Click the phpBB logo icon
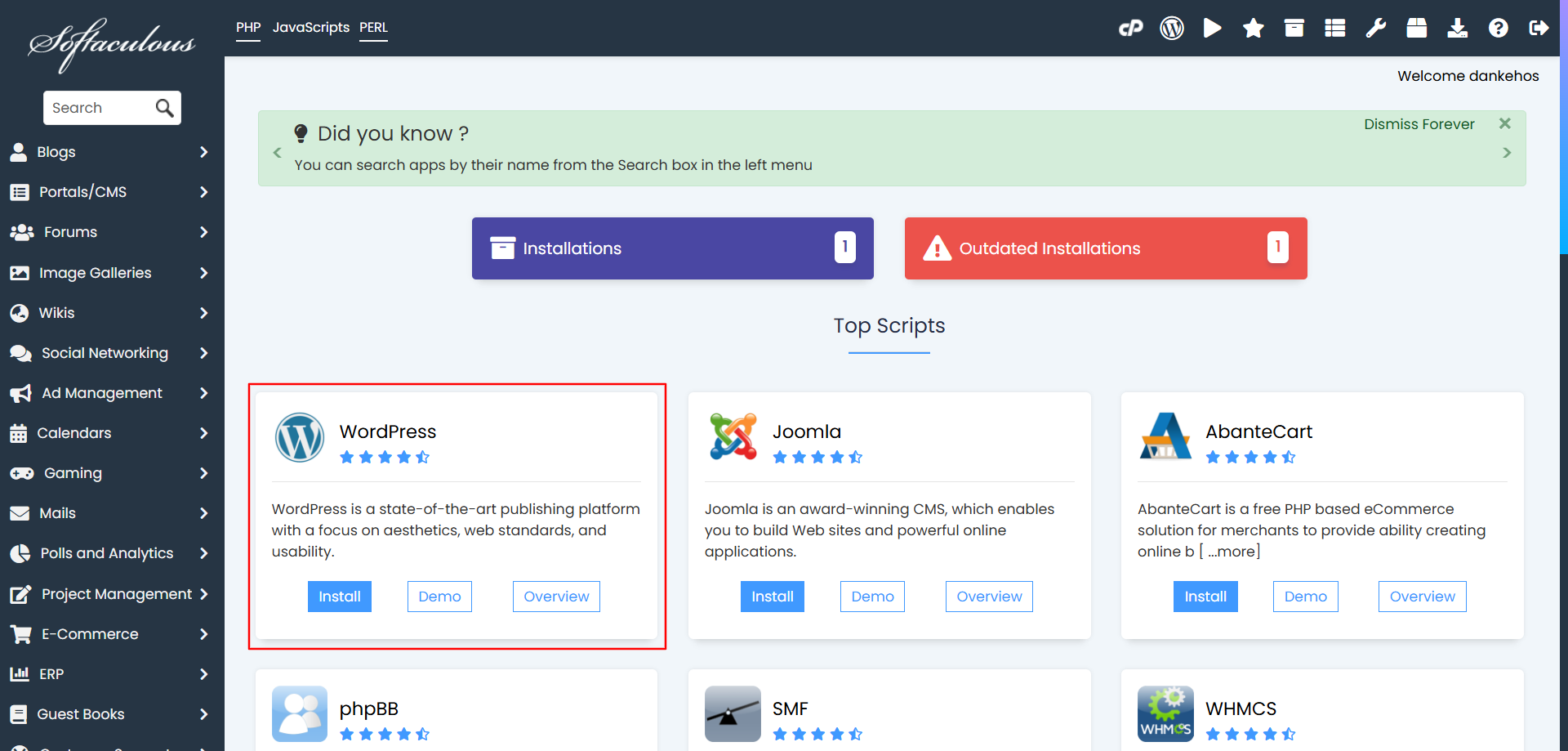Screen dimensions: 1568x751 pos(300,713)
